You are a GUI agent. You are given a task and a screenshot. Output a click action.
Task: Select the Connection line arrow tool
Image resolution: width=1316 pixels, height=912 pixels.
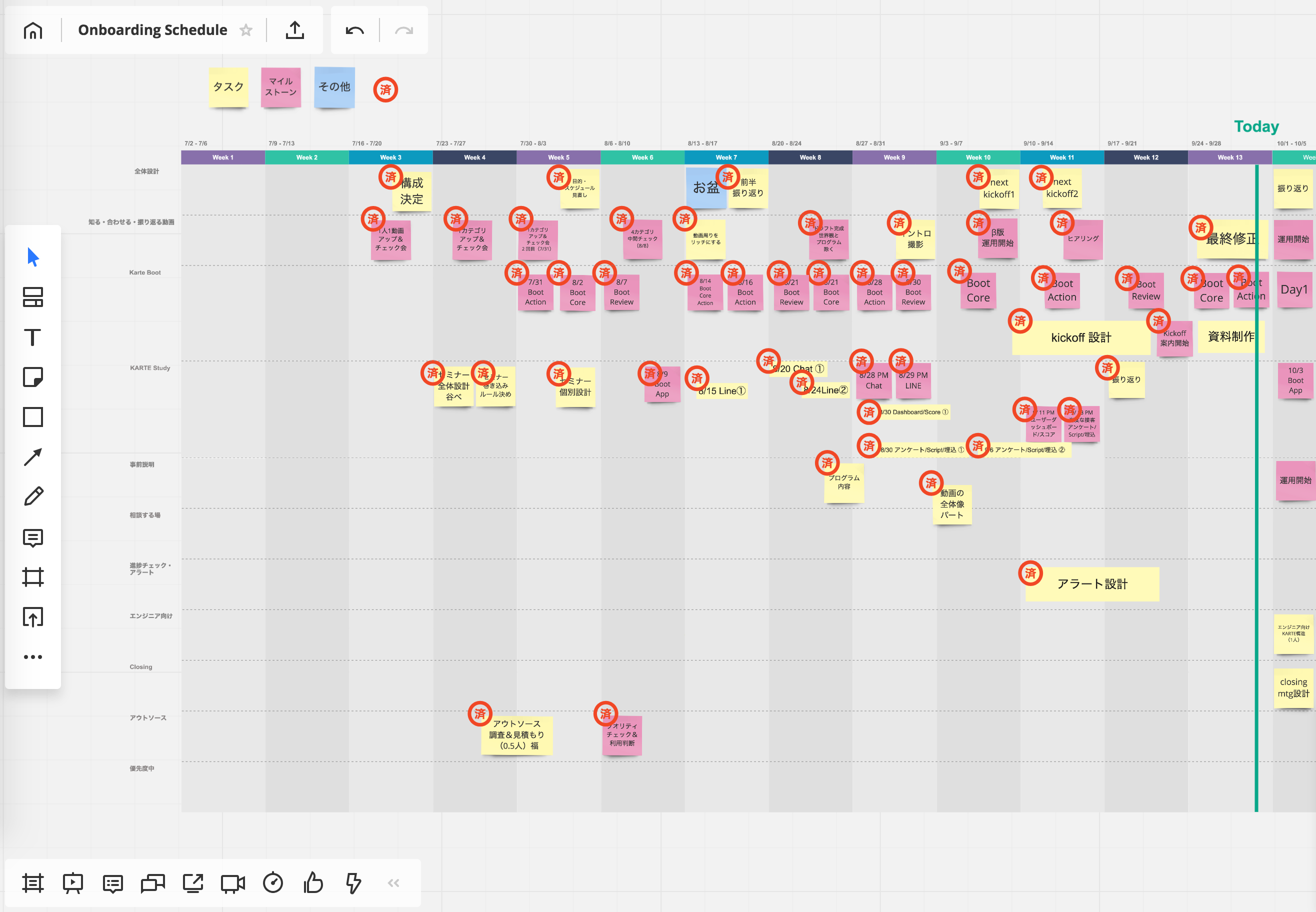coord(32,457)
